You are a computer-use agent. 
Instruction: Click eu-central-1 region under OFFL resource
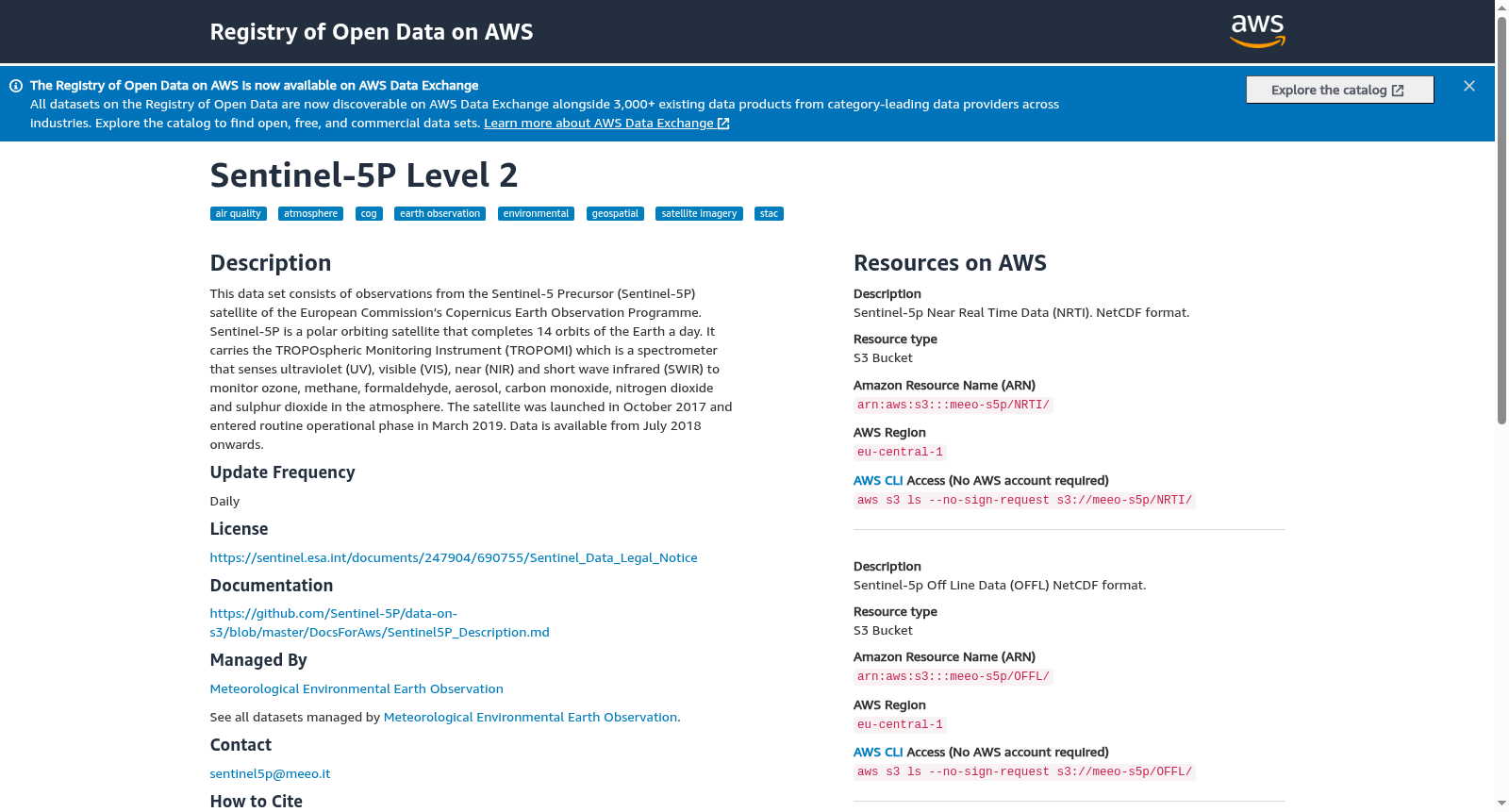pyautogui.click(x=900, y=724)
